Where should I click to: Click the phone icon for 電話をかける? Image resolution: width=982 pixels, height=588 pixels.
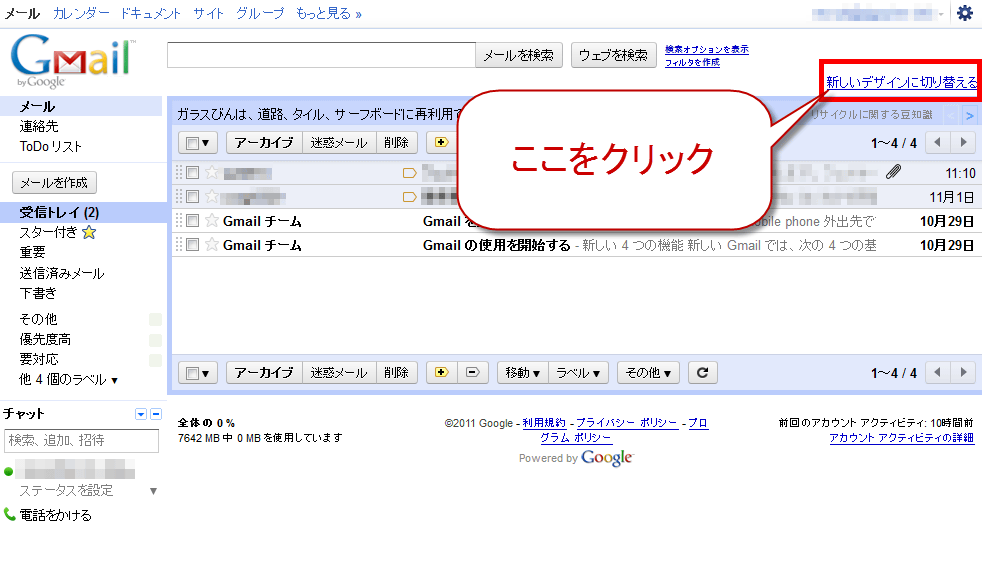(x=9, y=514)
